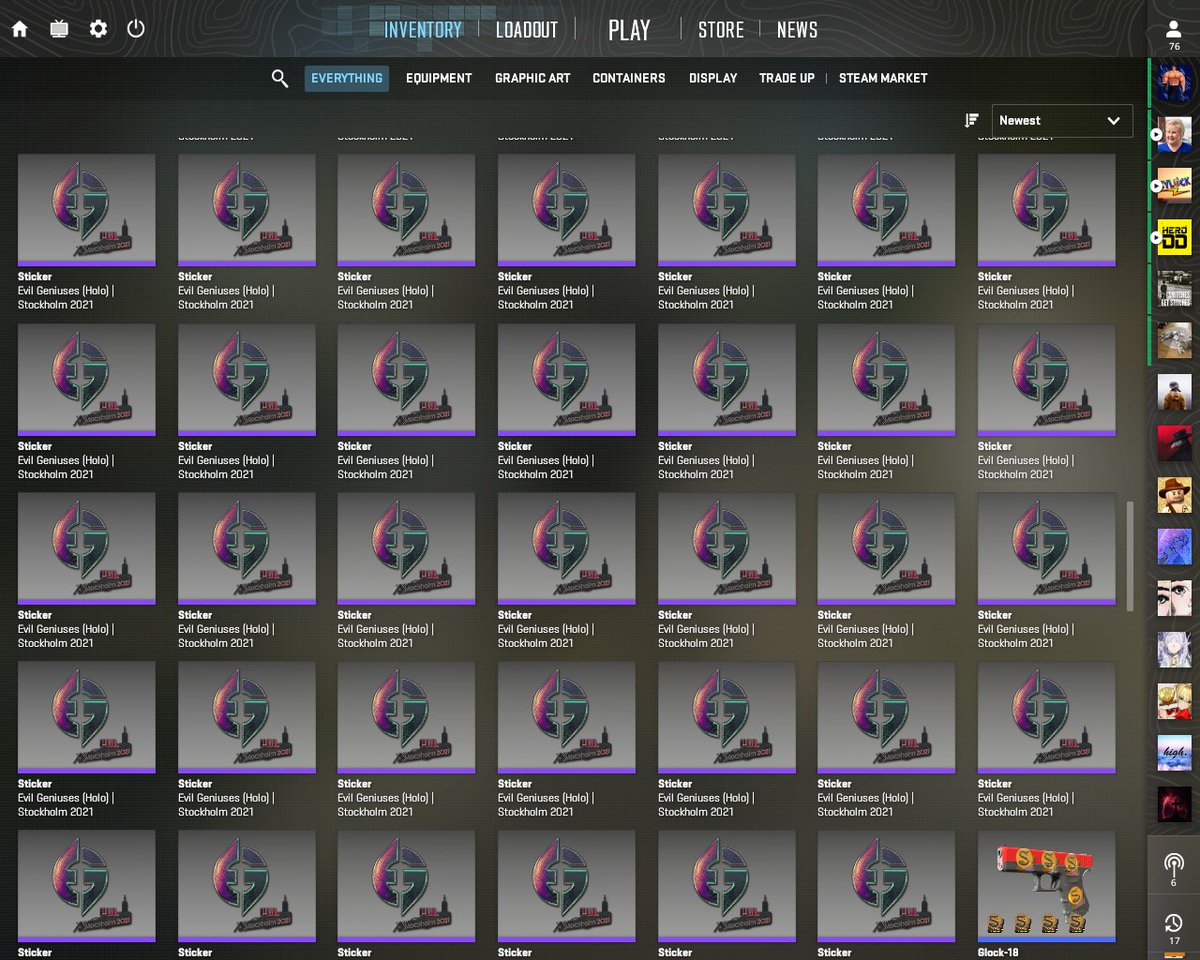Filter inventory by DISPLAY

pos(713,78)
